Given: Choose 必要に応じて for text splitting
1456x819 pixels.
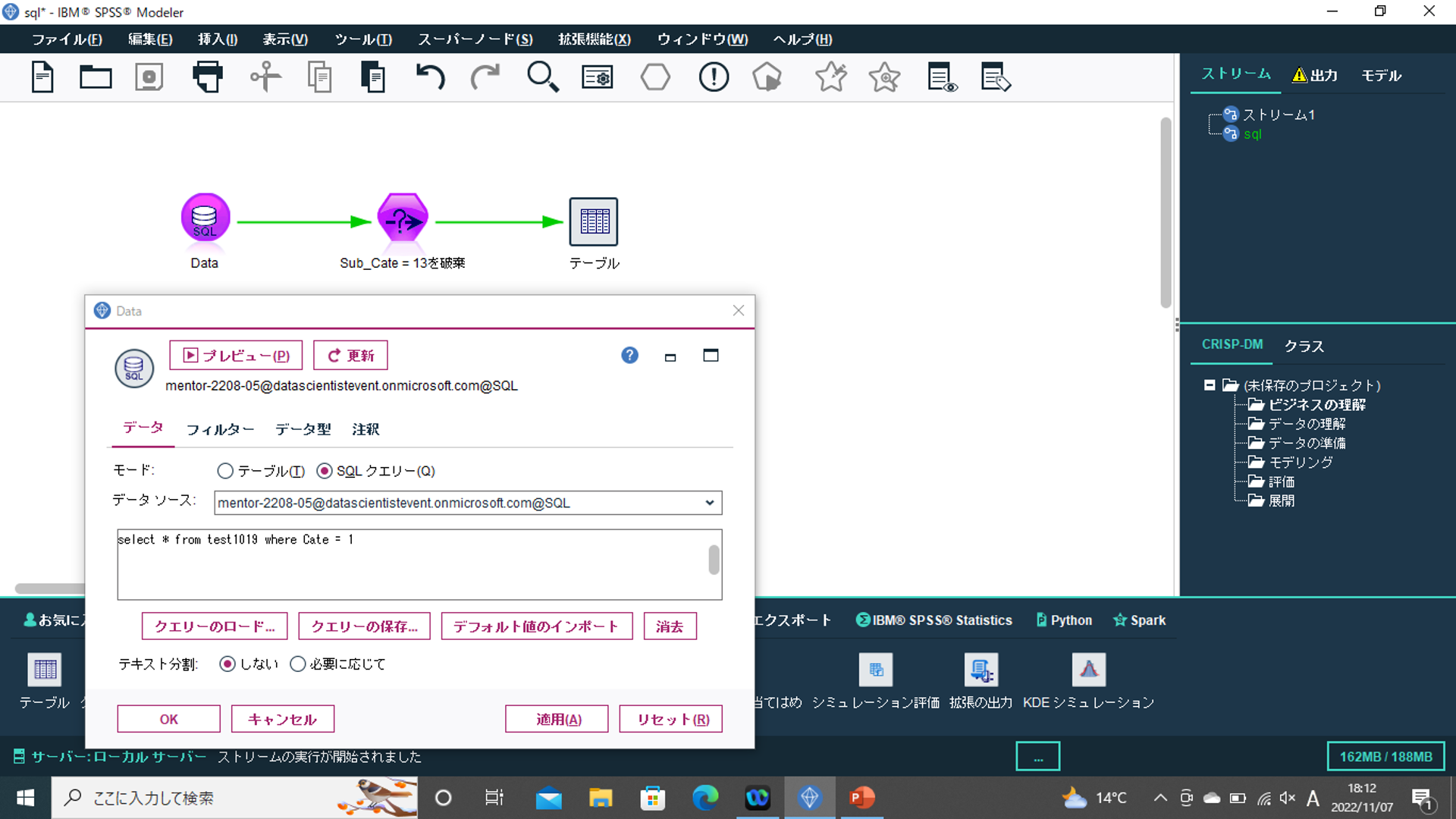Looking at the screenshot, I should tap(298, 664).
